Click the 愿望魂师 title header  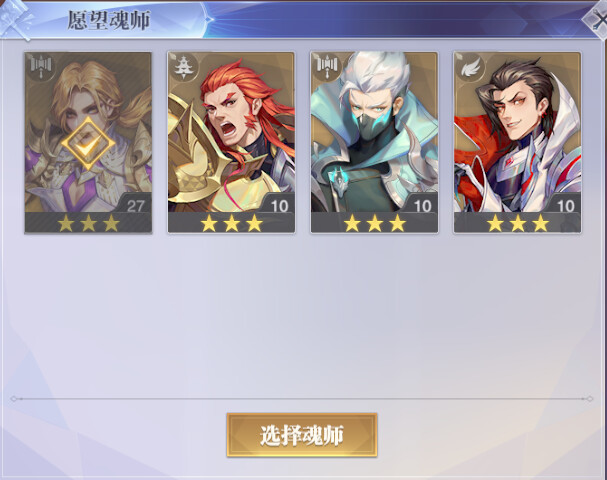[109, 20]
